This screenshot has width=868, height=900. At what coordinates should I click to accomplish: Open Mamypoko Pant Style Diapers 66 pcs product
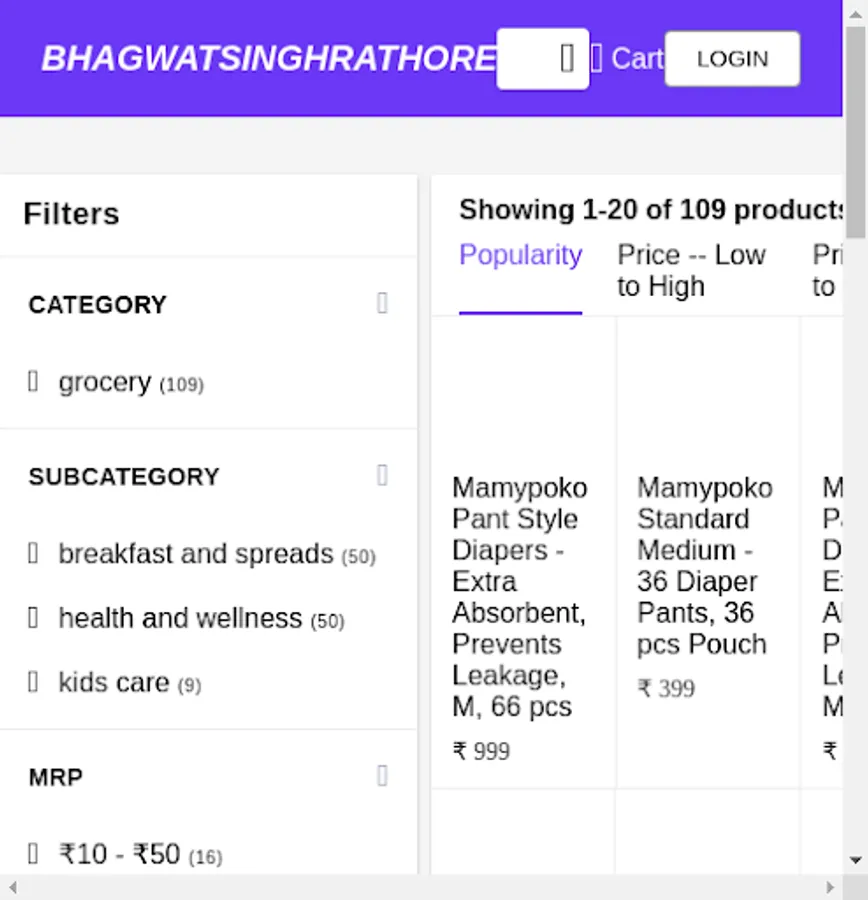click(x=519, y=597)
